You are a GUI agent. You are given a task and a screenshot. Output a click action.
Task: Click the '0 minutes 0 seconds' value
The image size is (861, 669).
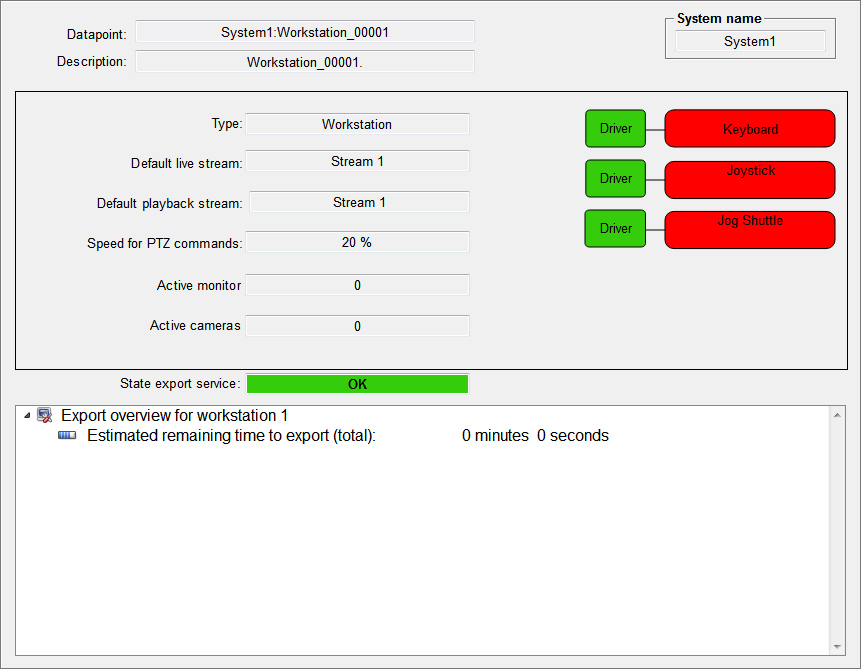coord(535,436)
